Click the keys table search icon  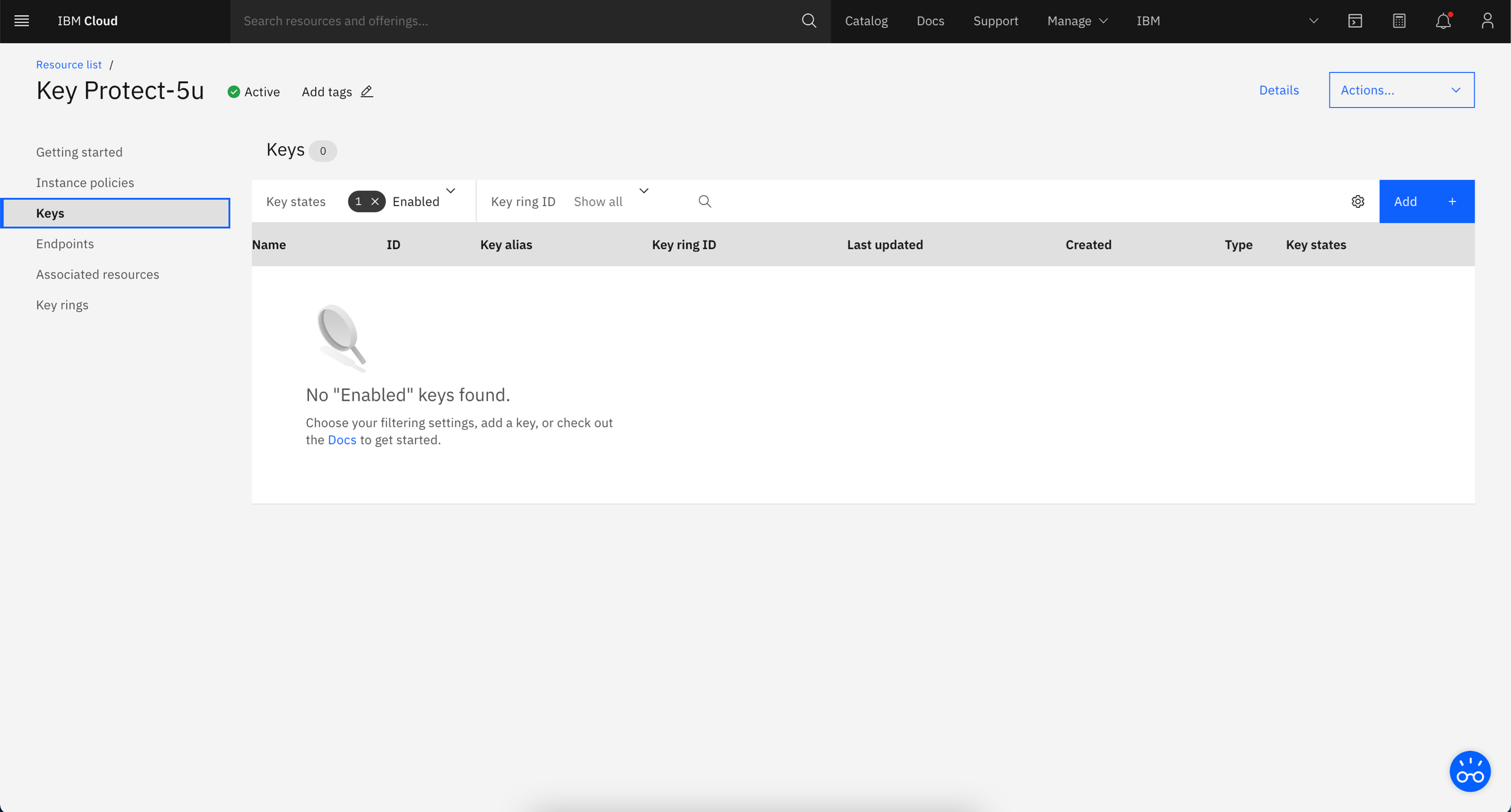[705, 202]
